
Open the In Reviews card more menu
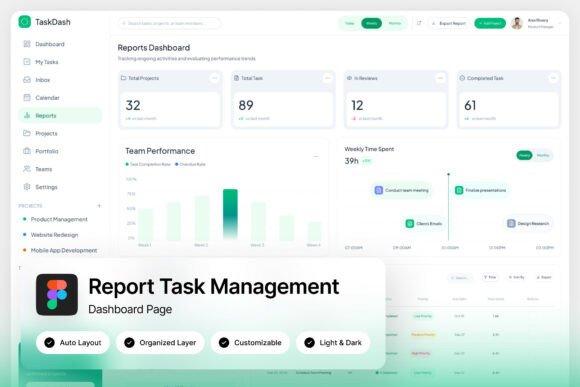(x=440, y=78)
